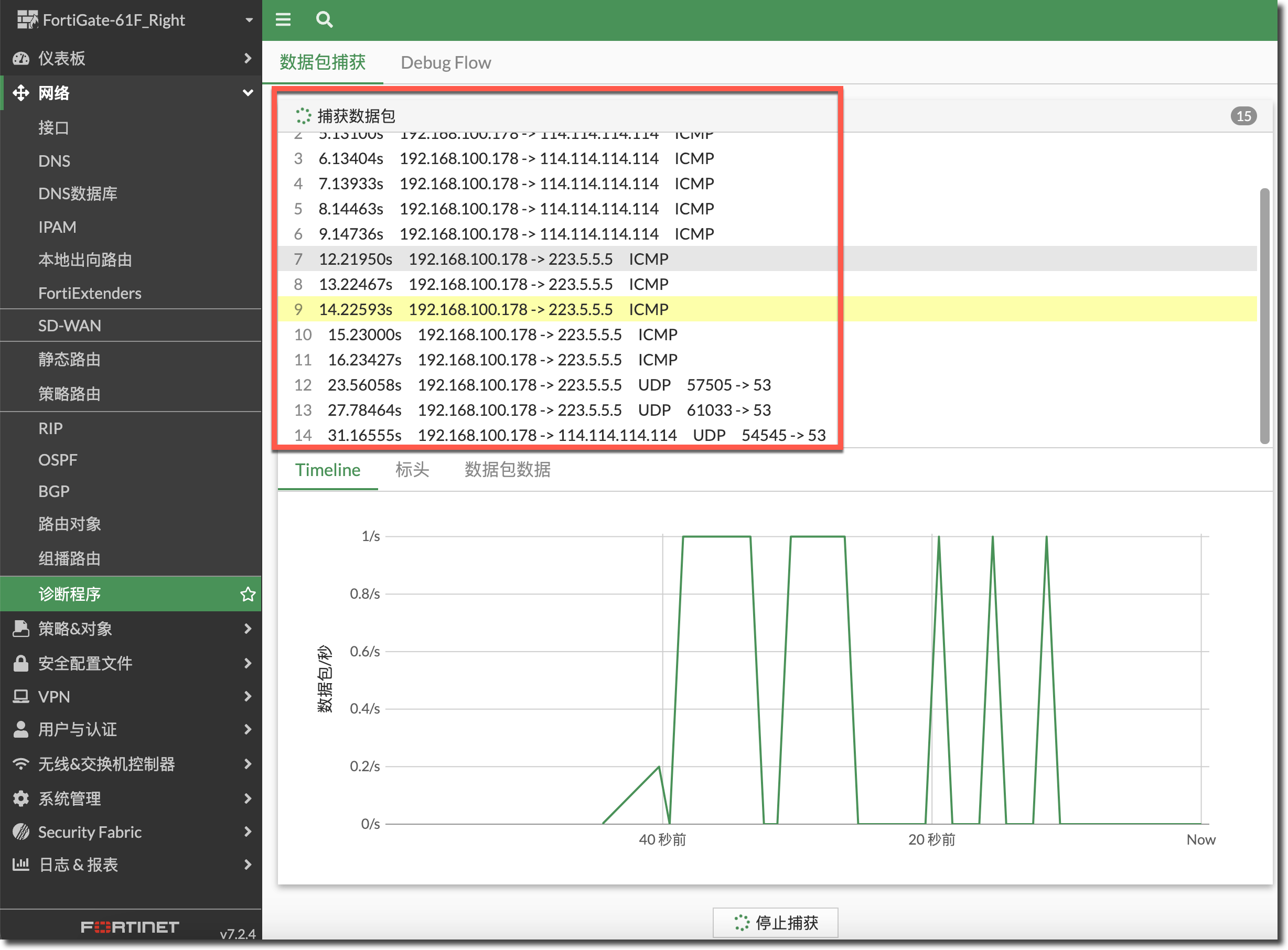Click the search magnifier icon
1288x950 pixels.
click(x=325, y=20)
